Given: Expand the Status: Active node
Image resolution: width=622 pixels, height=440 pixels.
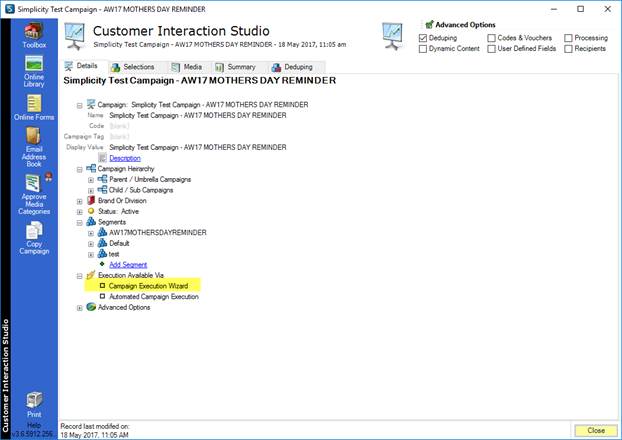Looking at the screenshot, I should [79, 212].
